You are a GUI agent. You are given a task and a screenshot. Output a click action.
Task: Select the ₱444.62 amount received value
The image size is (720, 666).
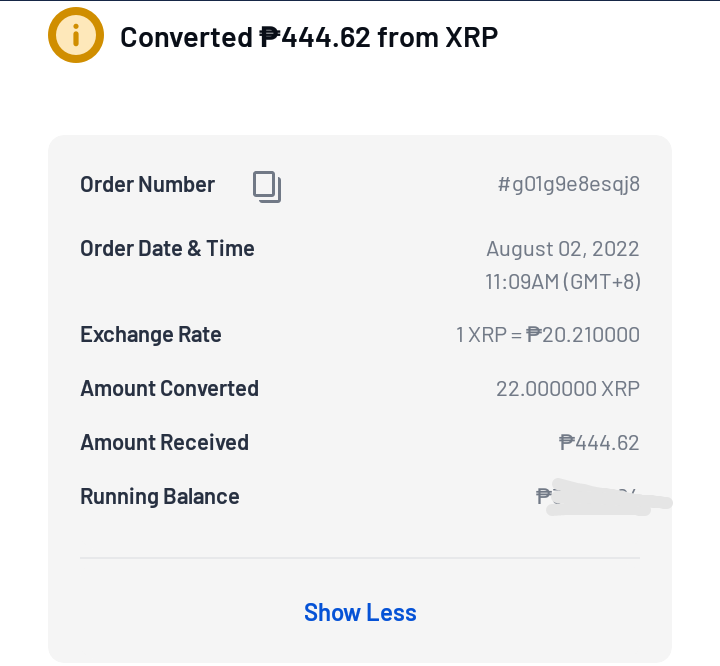tap(599, 443)
